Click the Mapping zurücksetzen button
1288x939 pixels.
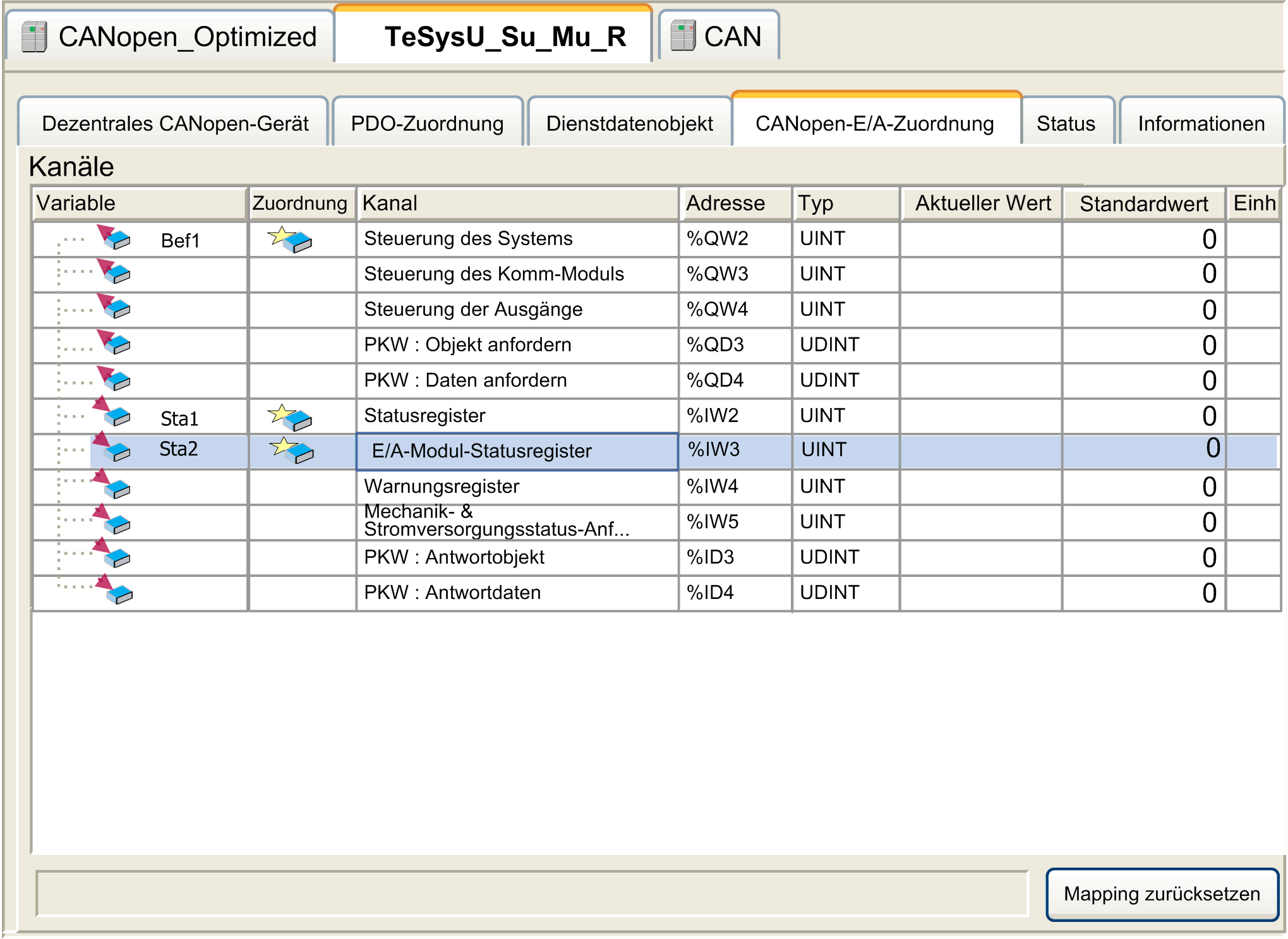point(1162,894)
